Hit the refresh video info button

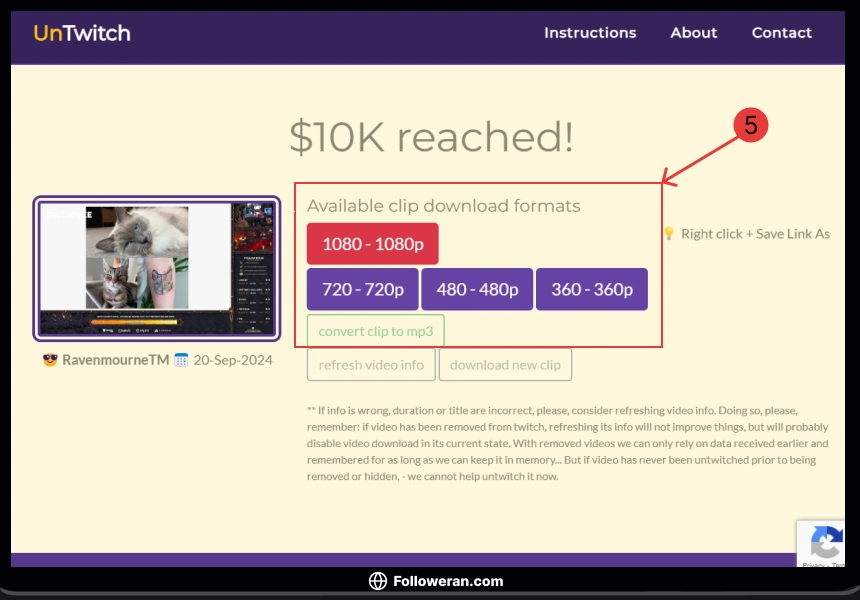pos(371,365)
